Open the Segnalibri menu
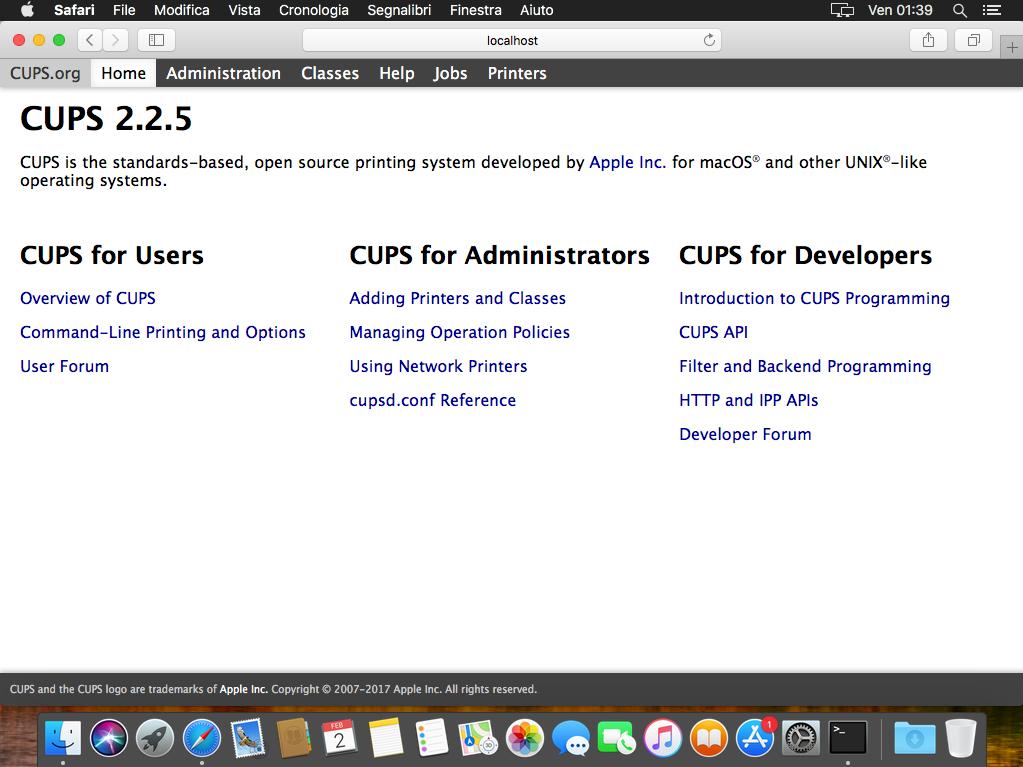 [x=399, y=10]
